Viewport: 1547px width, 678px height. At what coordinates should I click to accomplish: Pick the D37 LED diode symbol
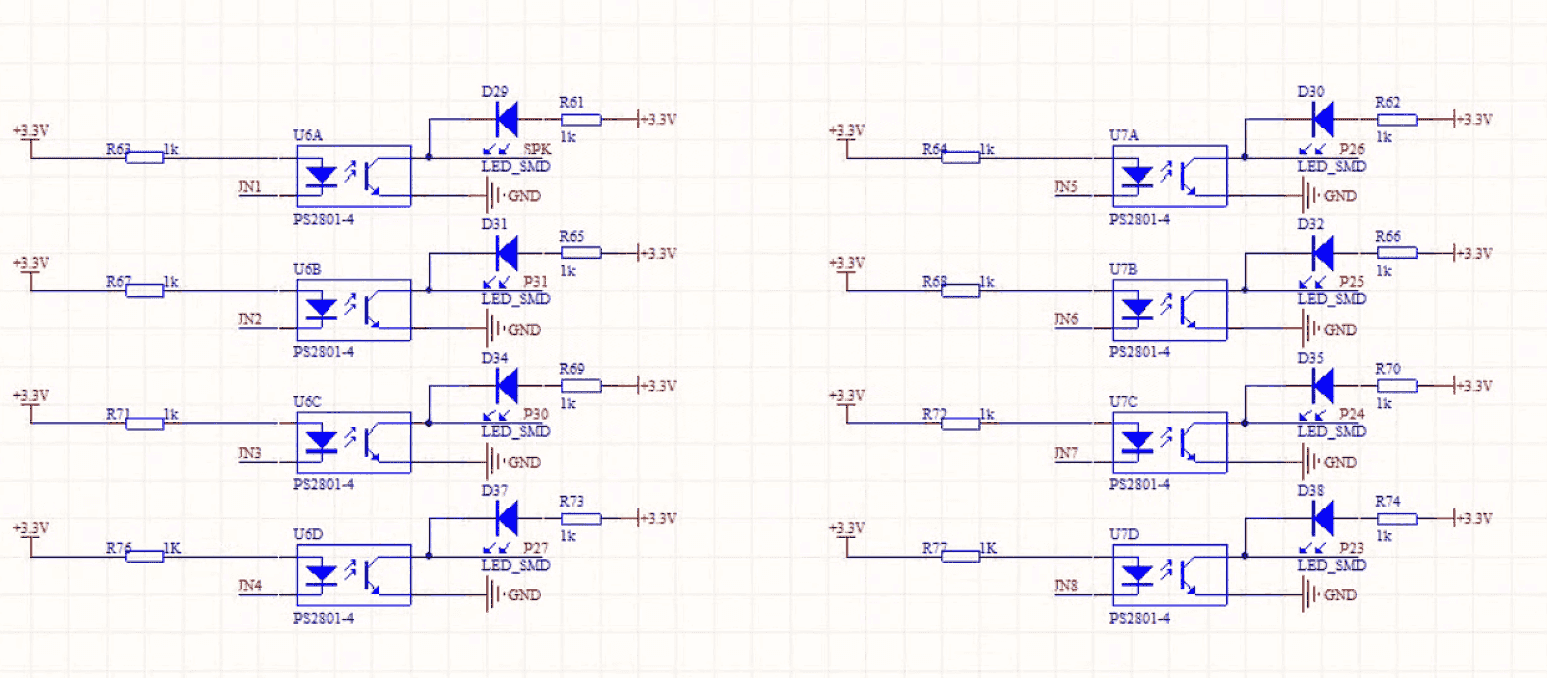[507, 518]
